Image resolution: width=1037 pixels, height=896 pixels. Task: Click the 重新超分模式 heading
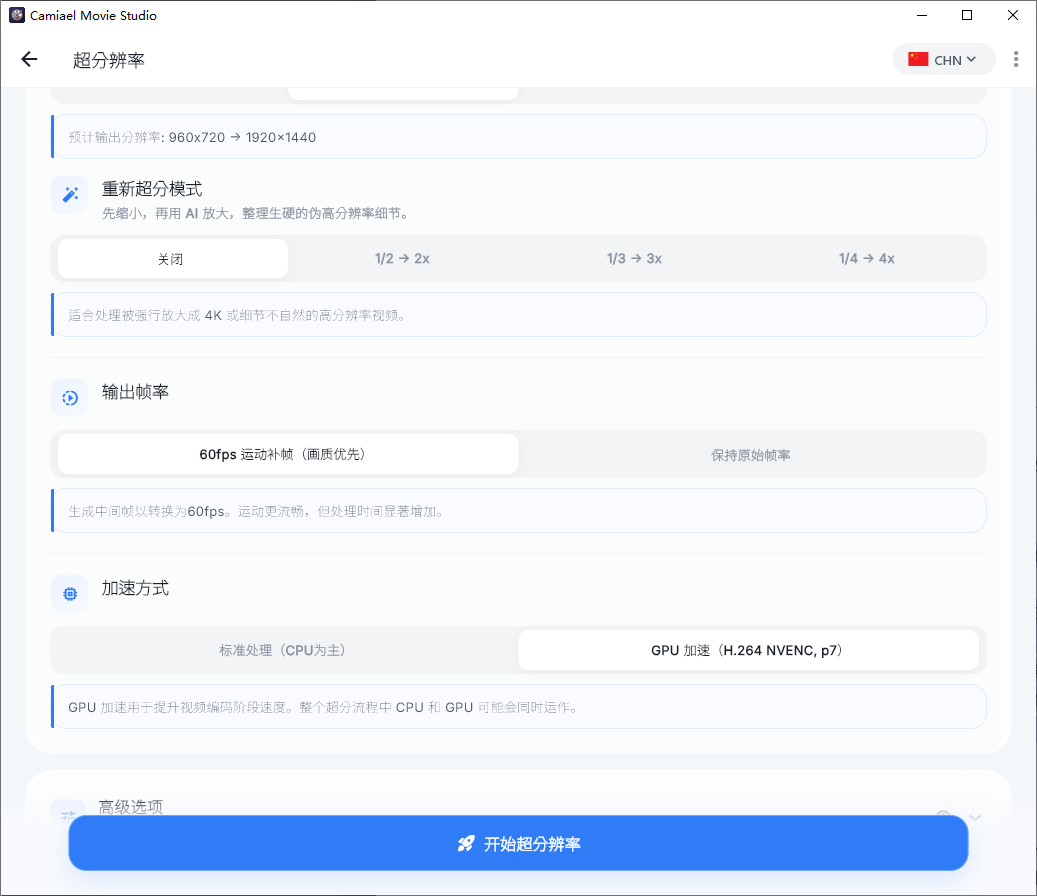152,189
